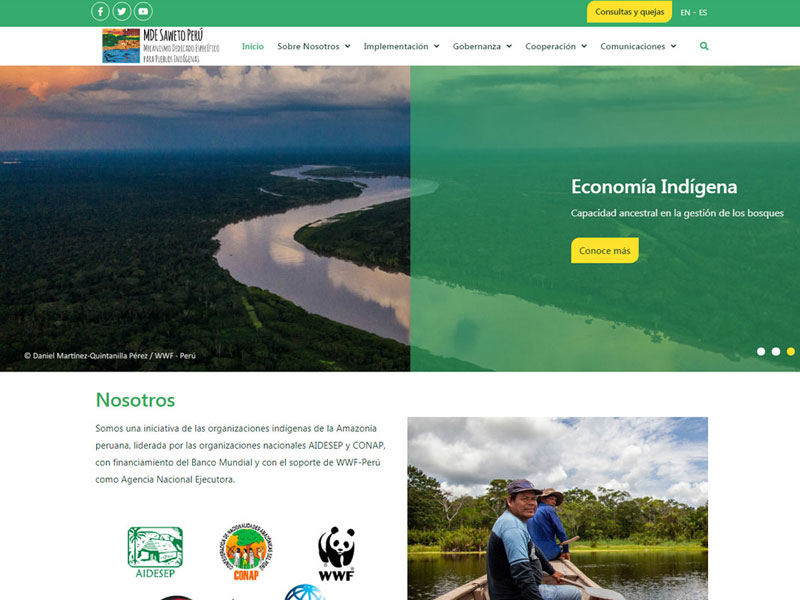The width and height of the screenshot is (800, 600).
Task: Click the MDE Saweto Perú logo
Action: [x=161, y=45]
